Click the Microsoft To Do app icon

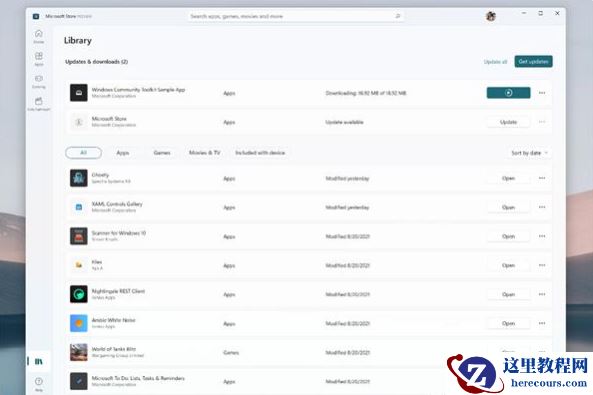tap(79, 381)
